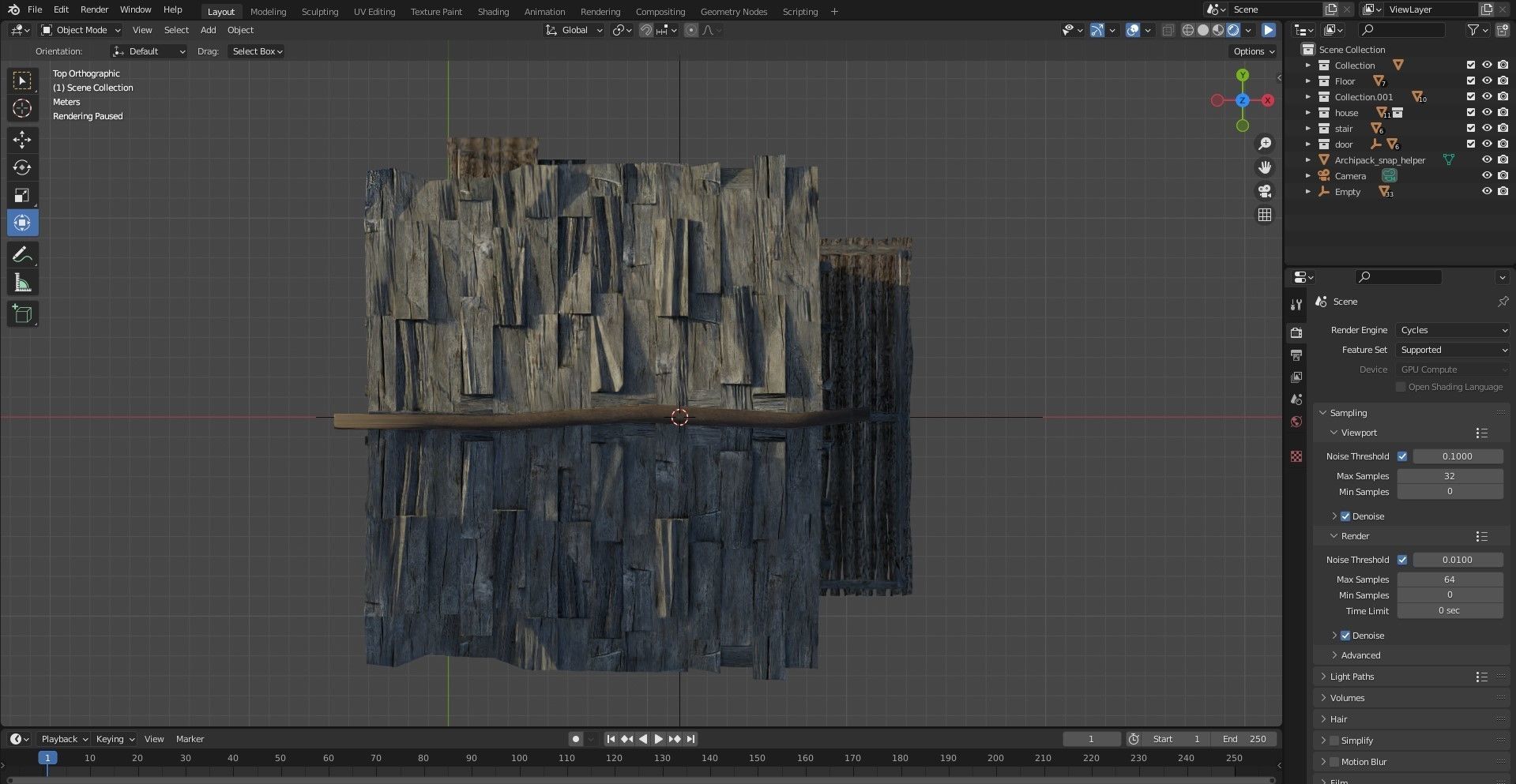Select the Select Box tool in toolbar

click(22, 81)
